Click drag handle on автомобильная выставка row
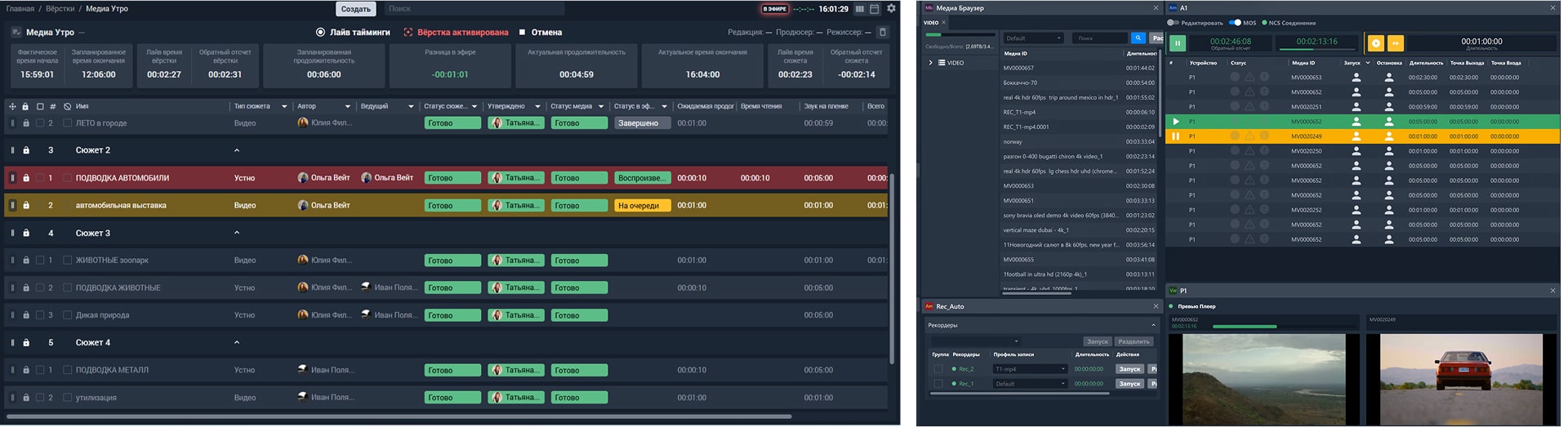This screenshot has width=1568, height=428. [12, 205]
